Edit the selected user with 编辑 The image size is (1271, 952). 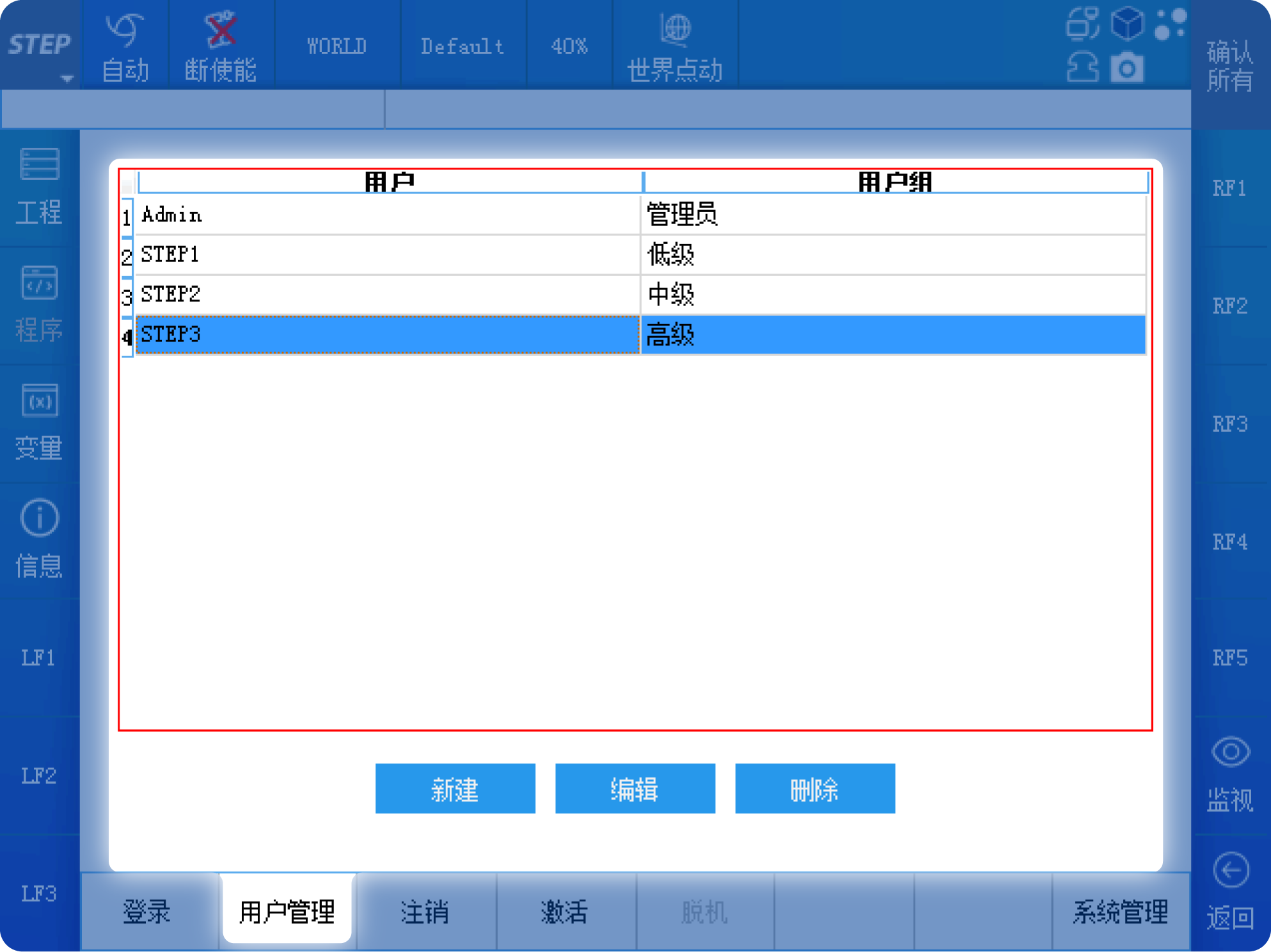[x=635, y=788]
